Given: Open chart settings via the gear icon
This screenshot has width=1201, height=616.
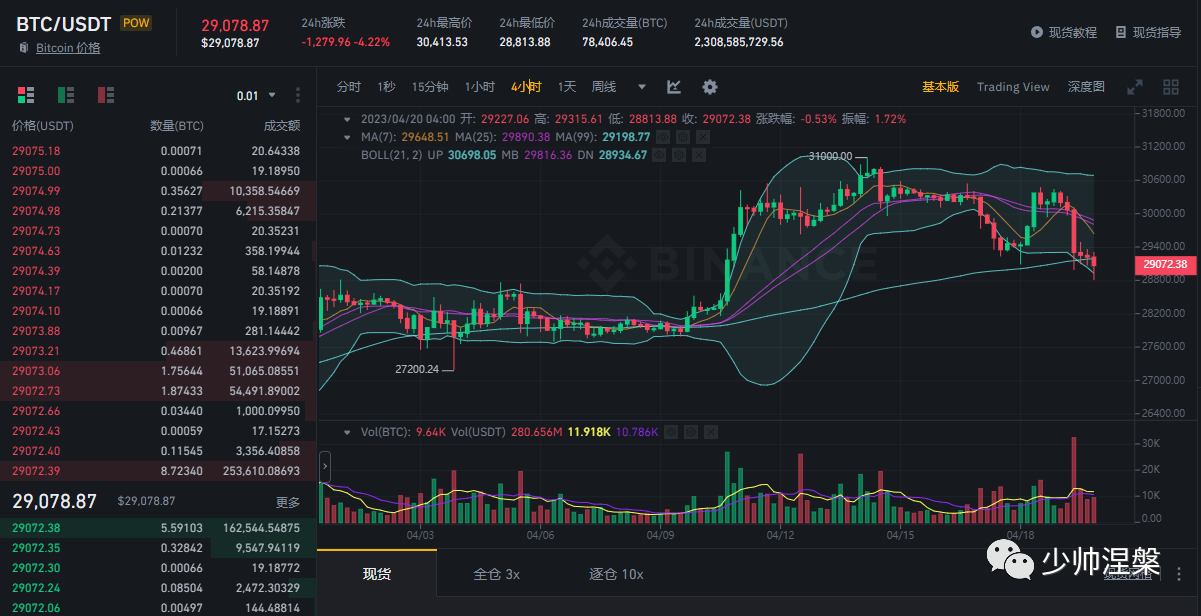Looking at the screenshot, I should pyautogui.click(x=709, y=87).
